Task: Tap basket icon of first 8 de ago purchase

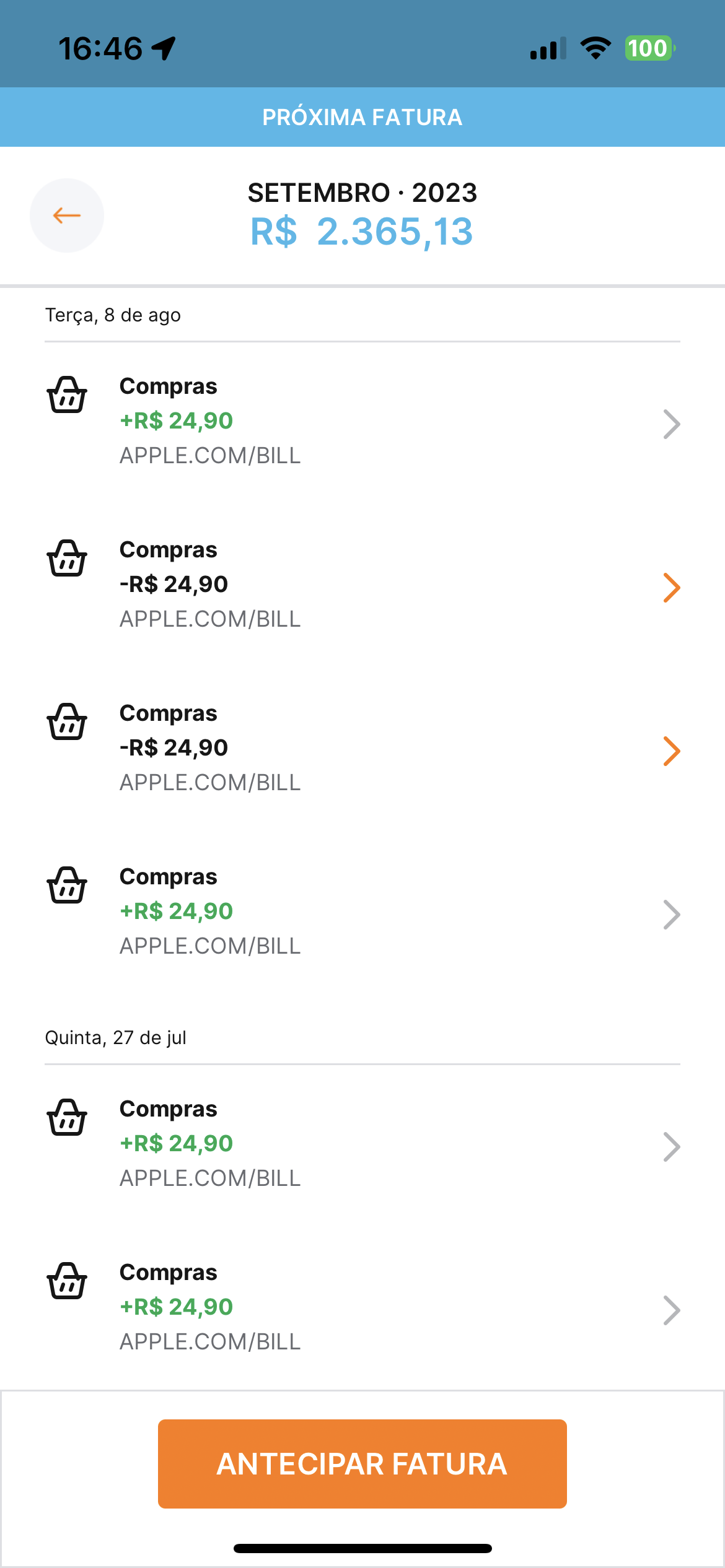Action: tap(67, 395)
